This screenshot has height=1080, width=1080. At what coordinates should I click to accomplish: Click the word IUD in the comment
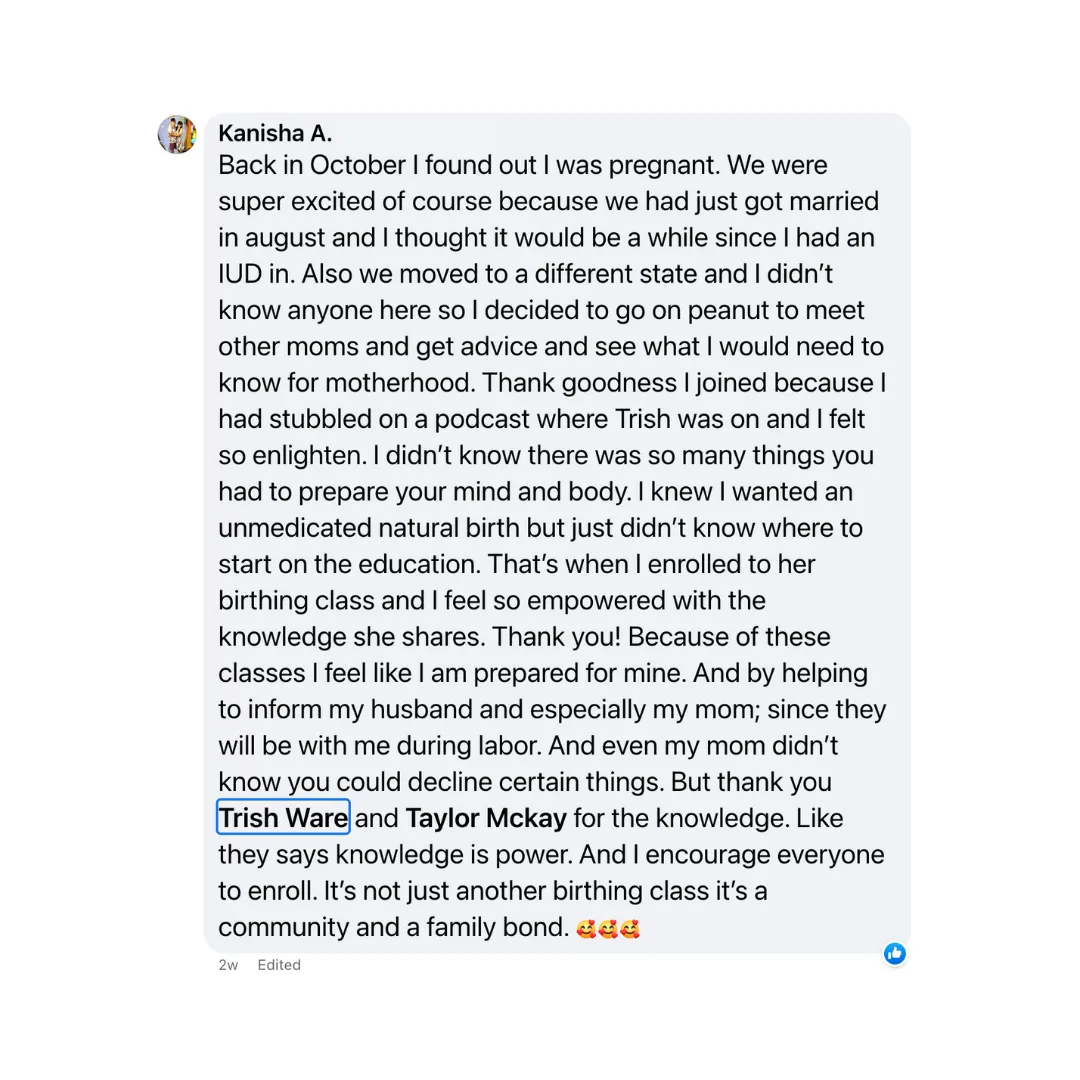[x=240, y=274]
